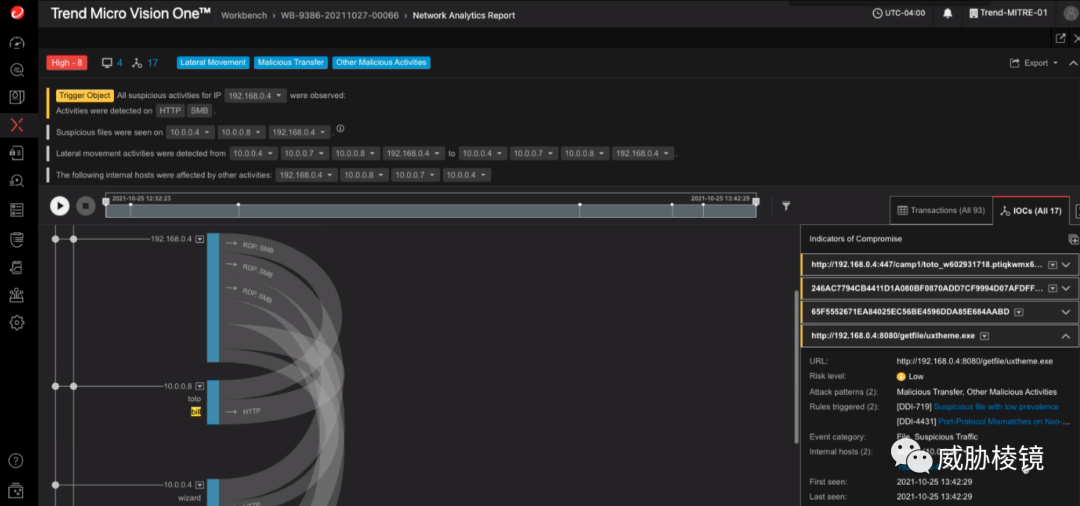Open action menu for 65F5552671EA hash
This screenshot has height=506, width=1080.
[x=1018, y=312]
